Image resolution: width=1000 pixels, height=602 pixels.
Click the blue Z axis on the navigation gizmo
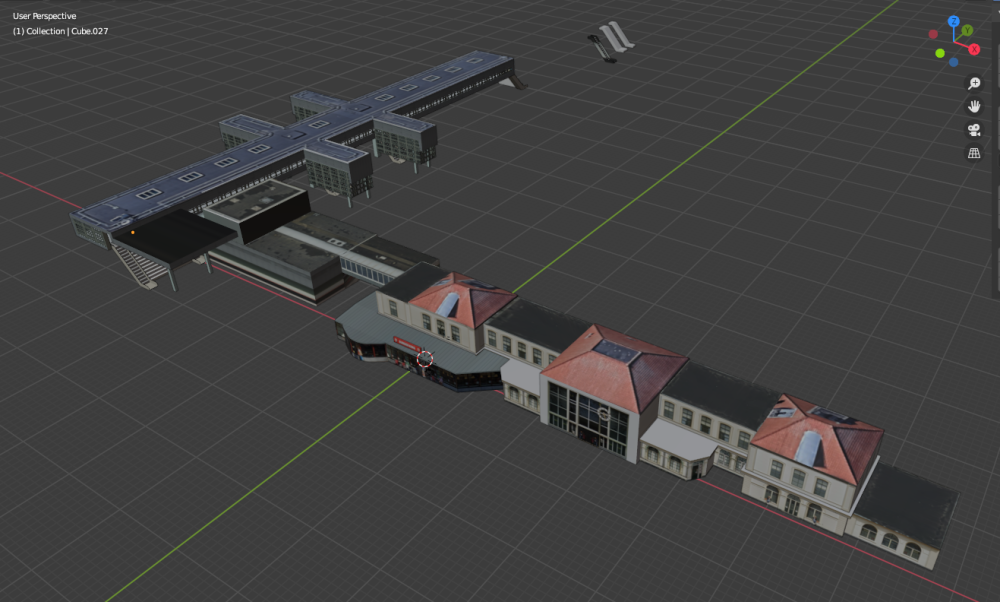click(x=953, y=21)
